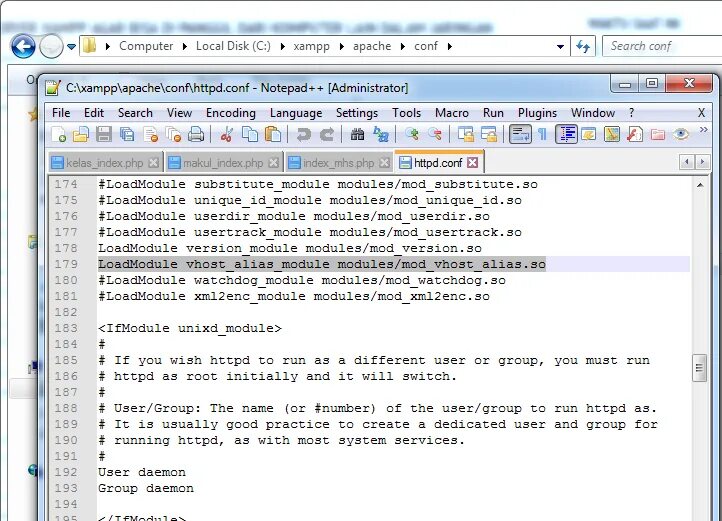722x521 pixels.
Task: Click the Save icon in toolbar
Action: point(104,135)
